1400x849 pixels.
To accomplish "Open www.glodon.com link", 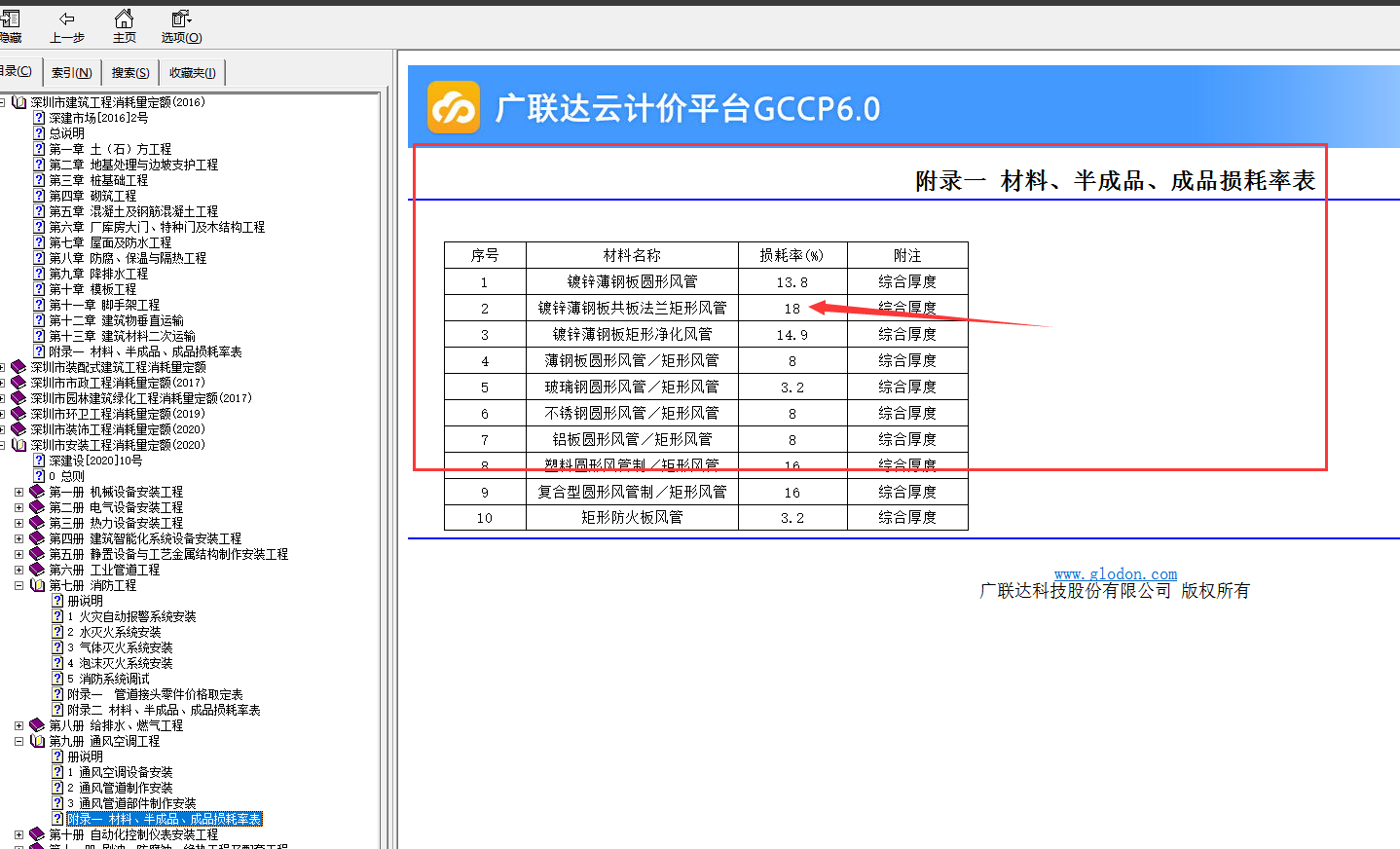I will point(1116,574).
